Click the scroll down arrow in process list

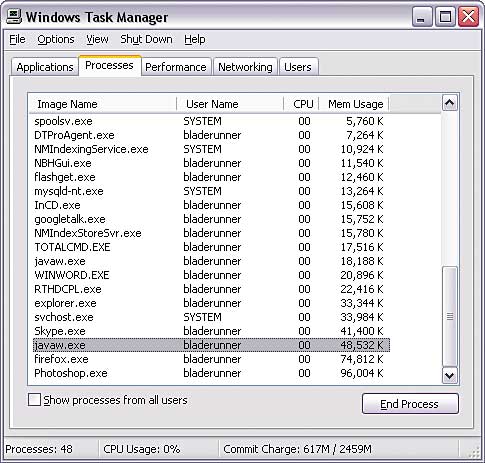tap(450, 376)
